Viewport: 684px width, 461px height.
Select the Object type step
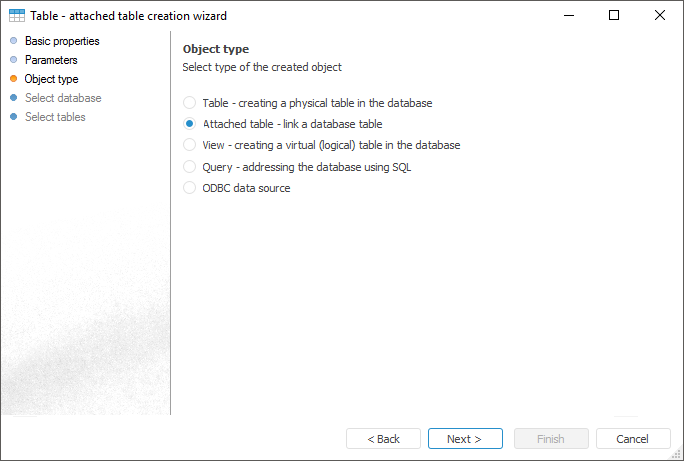[51, 79]
